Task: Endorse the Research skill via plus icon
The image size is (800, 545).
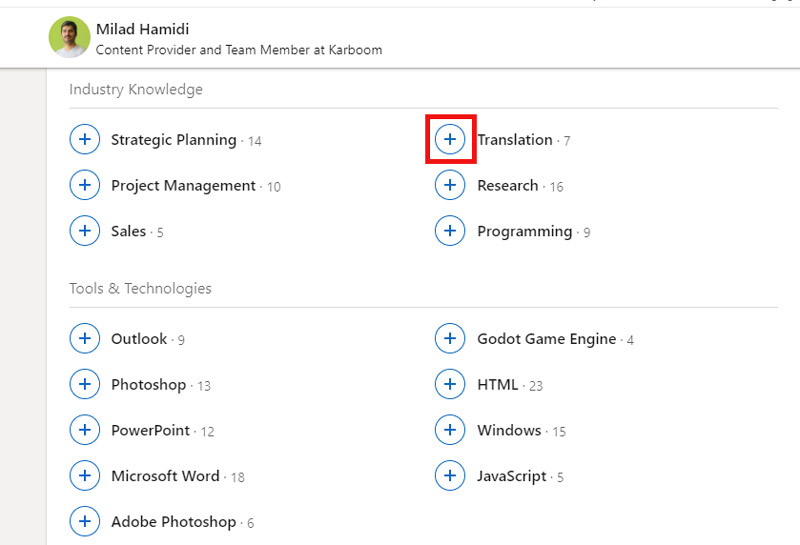Action: [450, 185]
